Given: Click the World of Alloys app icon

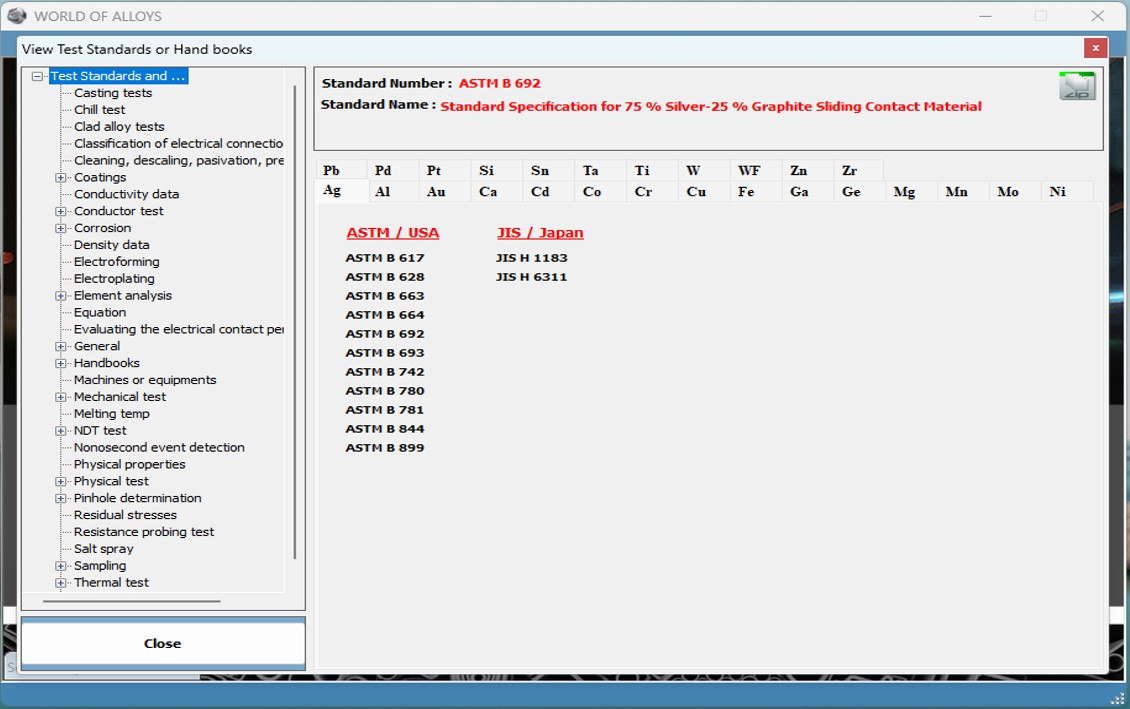Looking at the screenshot, I should tap(17, 15).
